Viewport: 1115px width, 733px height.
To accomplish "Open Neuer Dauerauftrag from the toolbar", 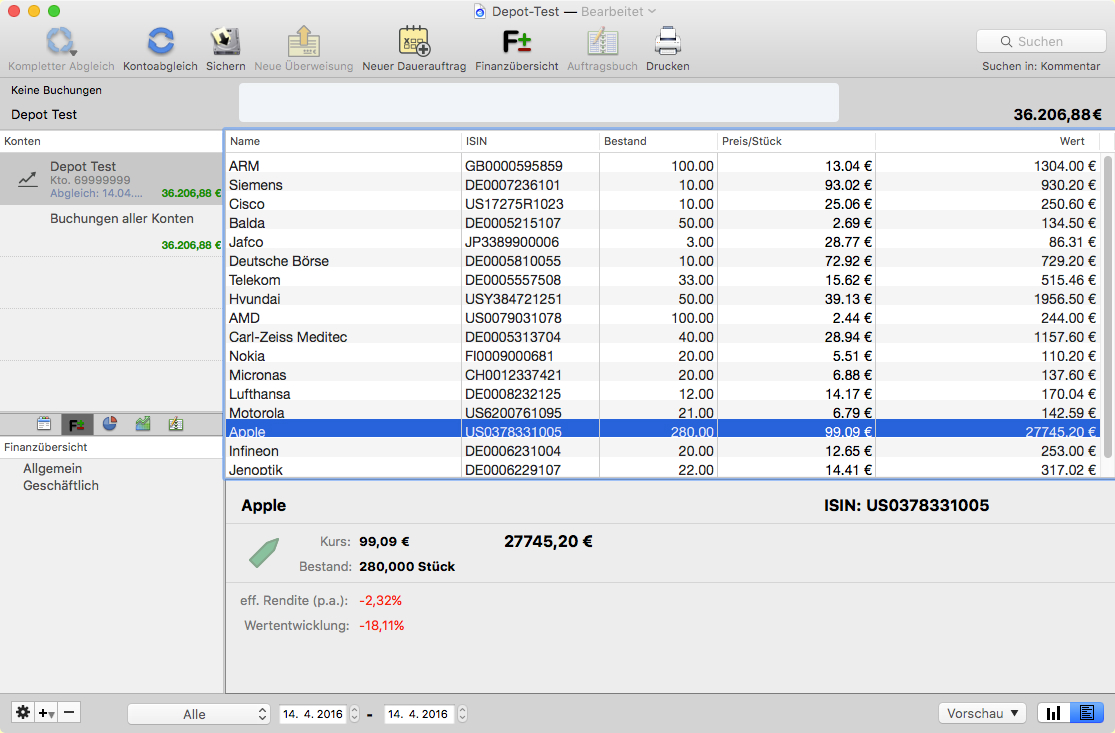I will tap(413, 42).
